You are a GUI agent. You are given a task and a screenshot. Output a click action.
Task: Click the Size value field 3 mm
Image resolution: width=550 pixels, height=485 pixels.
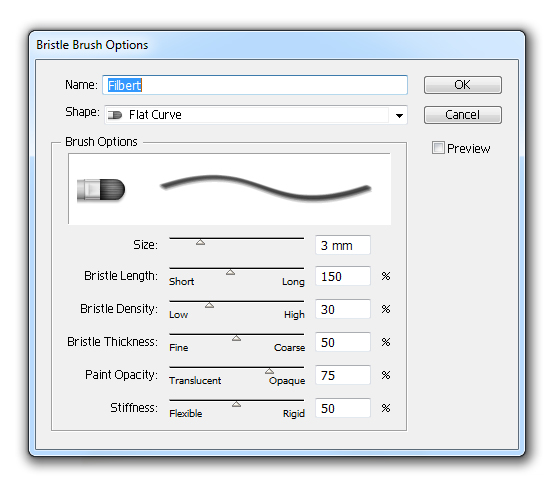pos(343,245)
